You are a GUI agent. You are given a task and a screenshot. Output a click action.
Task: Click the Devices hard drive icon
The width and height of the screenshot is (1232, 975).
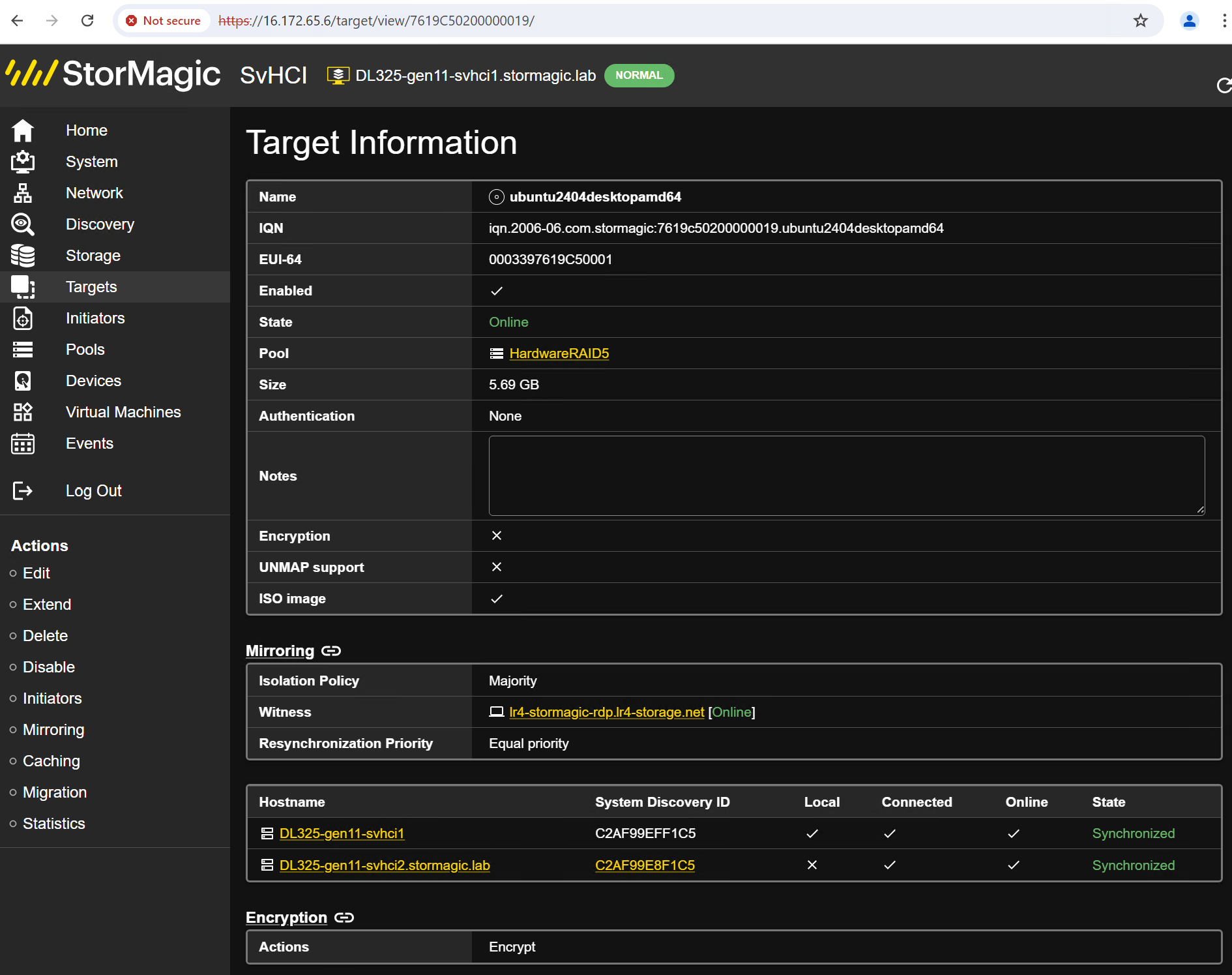click(x=23, y=381)
